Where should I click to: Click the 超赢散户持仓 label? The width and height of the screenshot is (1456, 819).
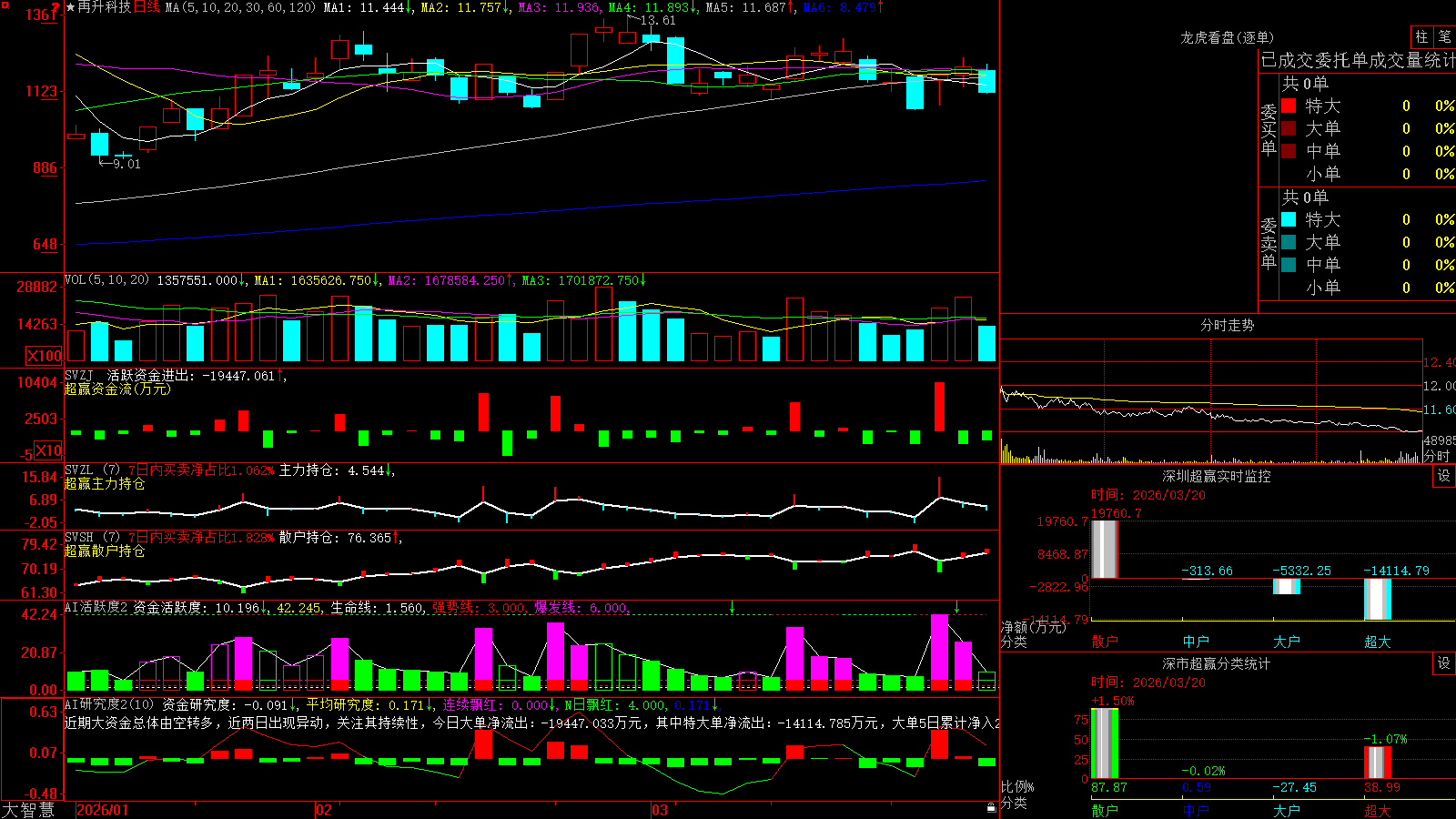(x=105, y=551)
